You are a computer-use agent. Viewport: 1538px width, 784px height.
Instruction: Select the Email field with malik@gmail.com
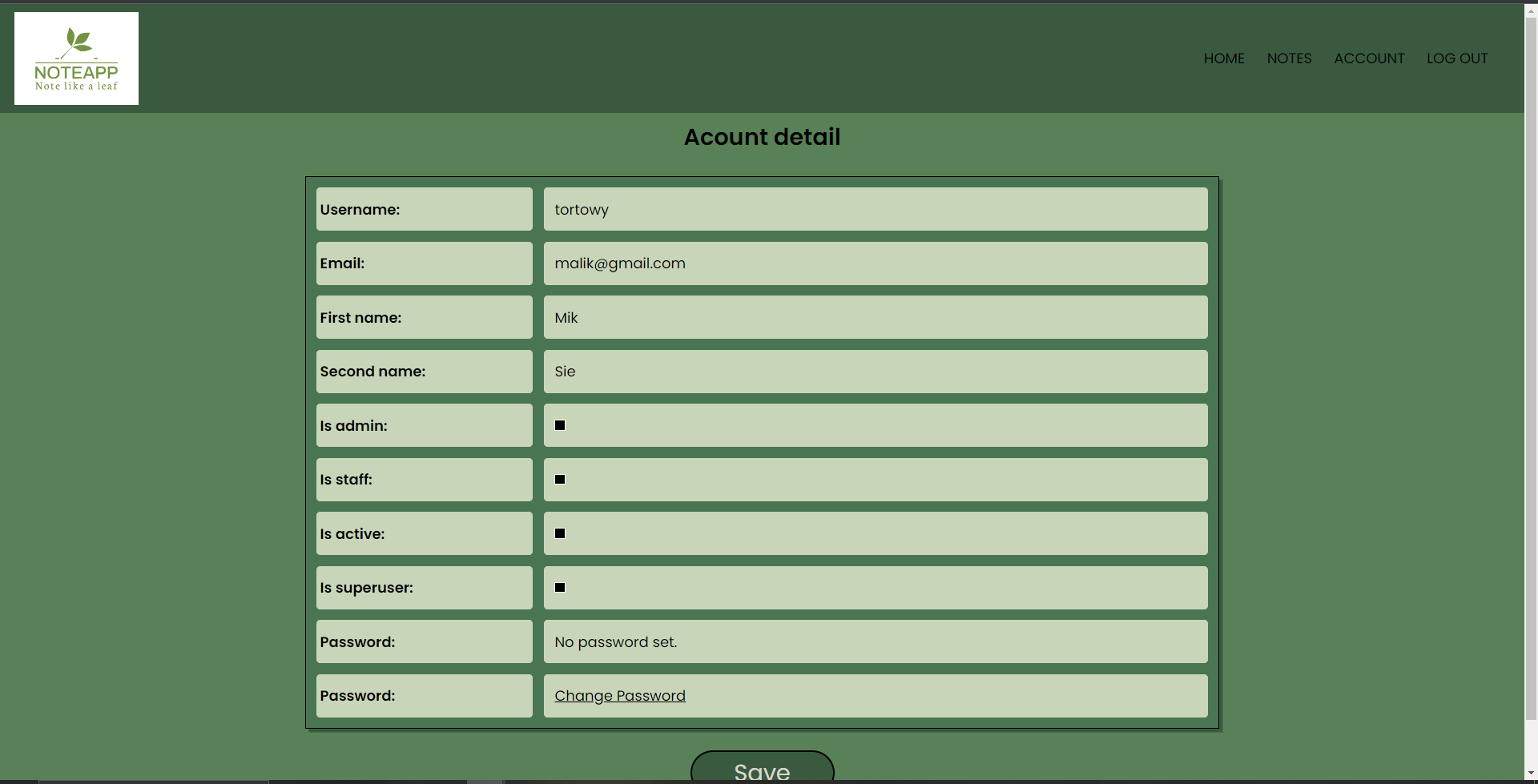pyautogui.click(x=875, y=263)
